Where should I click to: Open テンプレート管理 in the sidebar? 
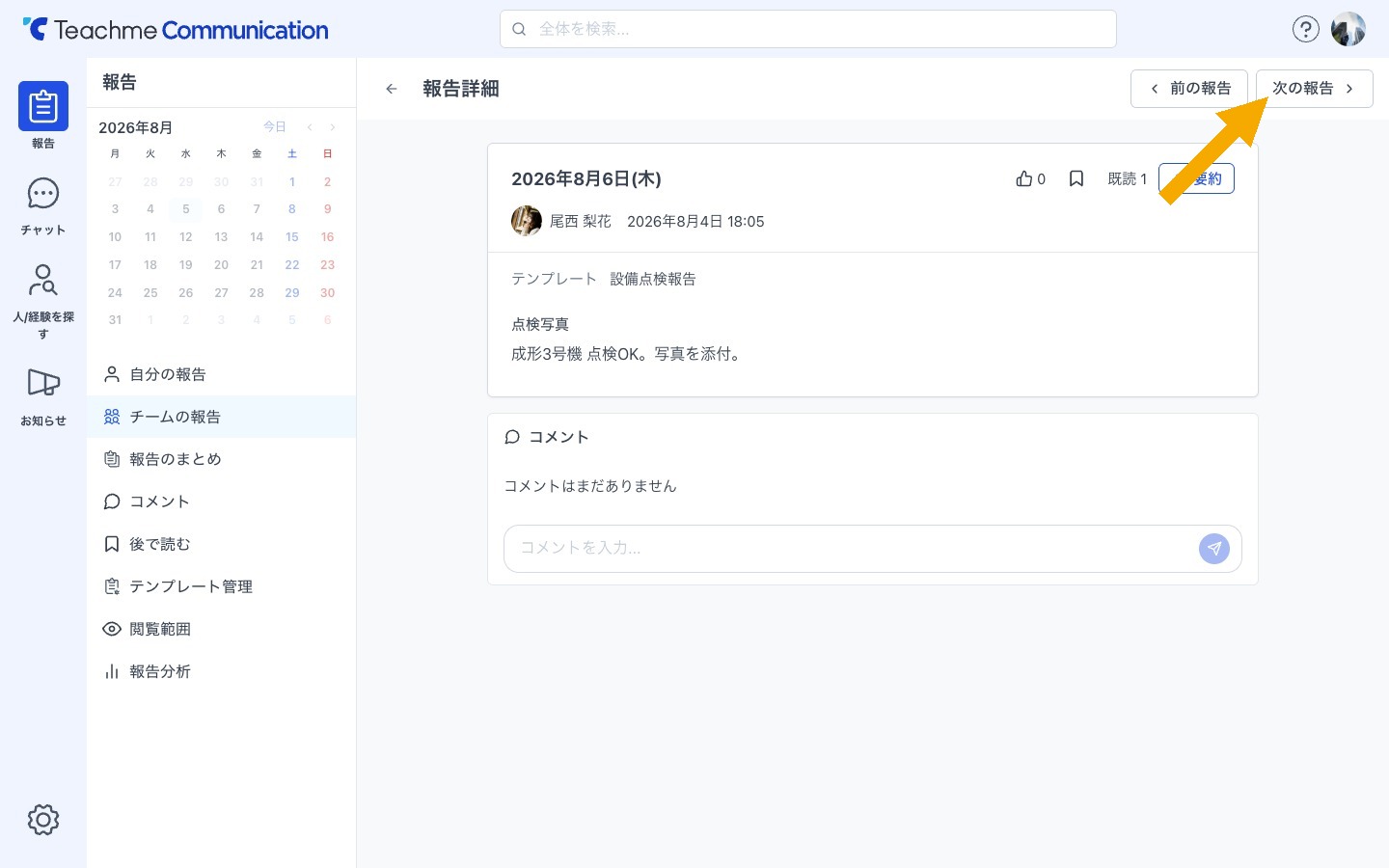[221, 586]
